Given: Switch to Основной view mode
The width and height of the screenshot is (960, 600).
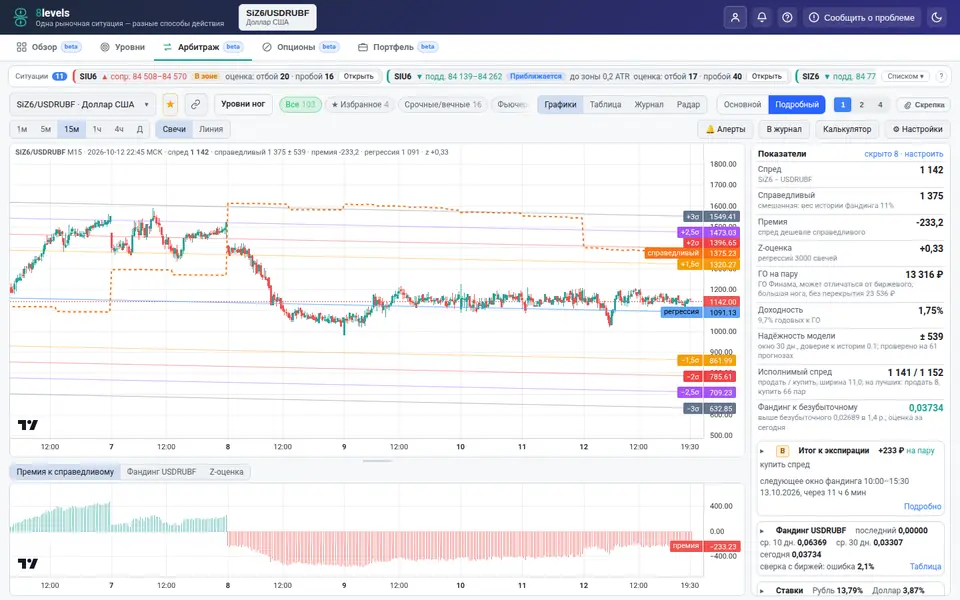Looking at the screenshot, I should point(742,105).
